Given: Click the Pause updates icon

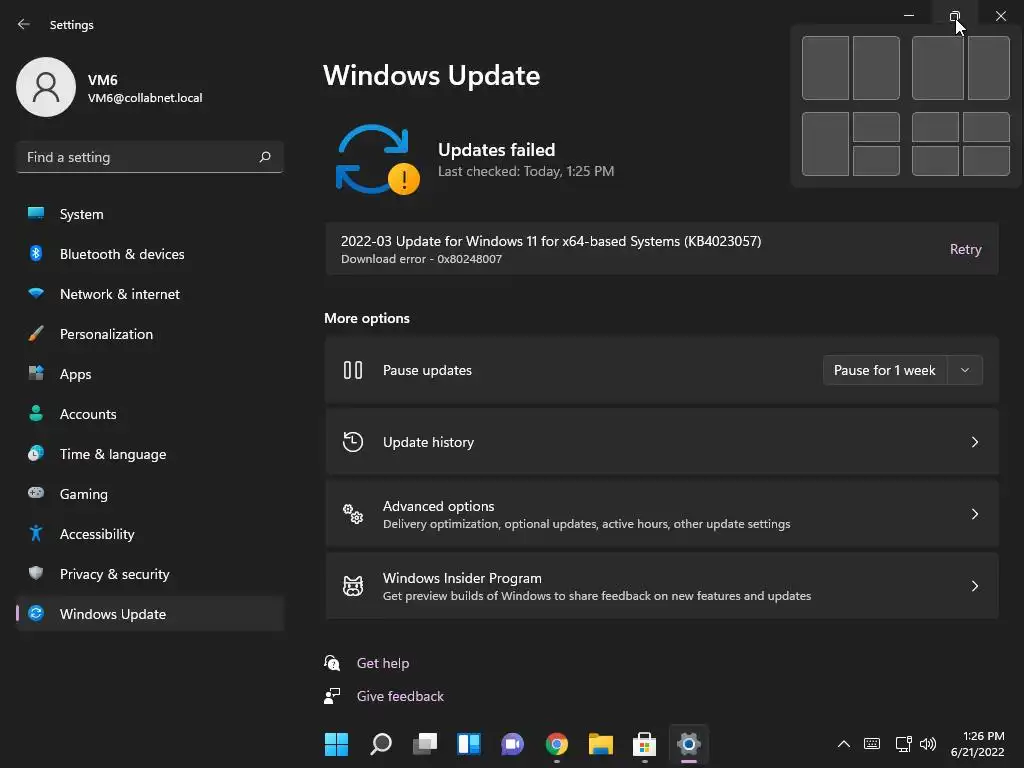Looking at the screenshot, I should (x=353, y=370).
